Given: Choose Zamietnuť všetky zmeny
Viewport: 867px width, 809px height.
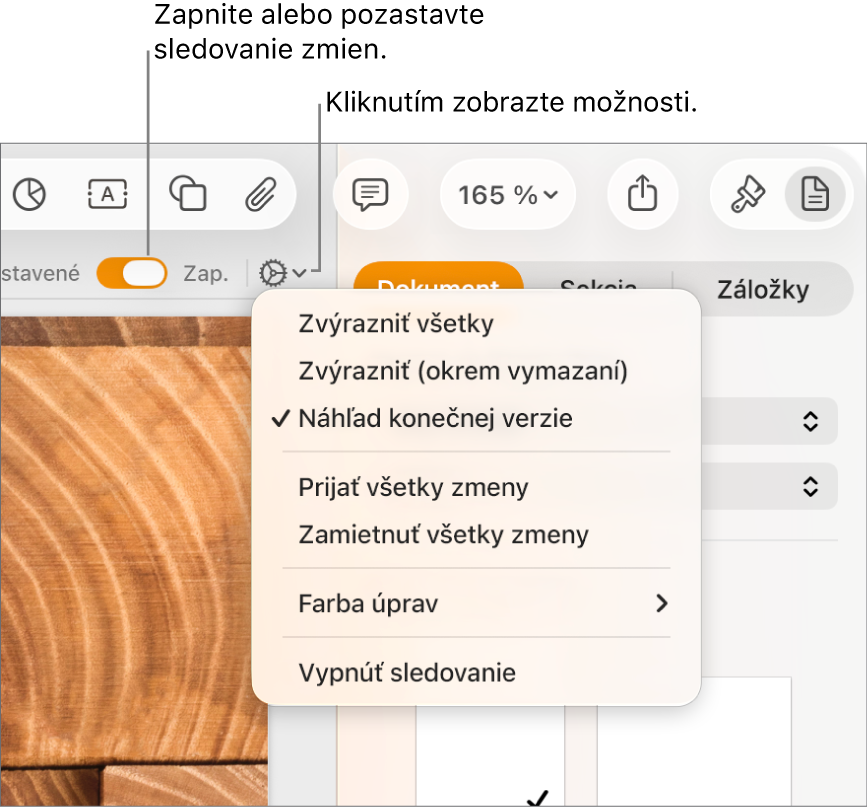Looking at the screenshot, I should (x=476, y=535).
